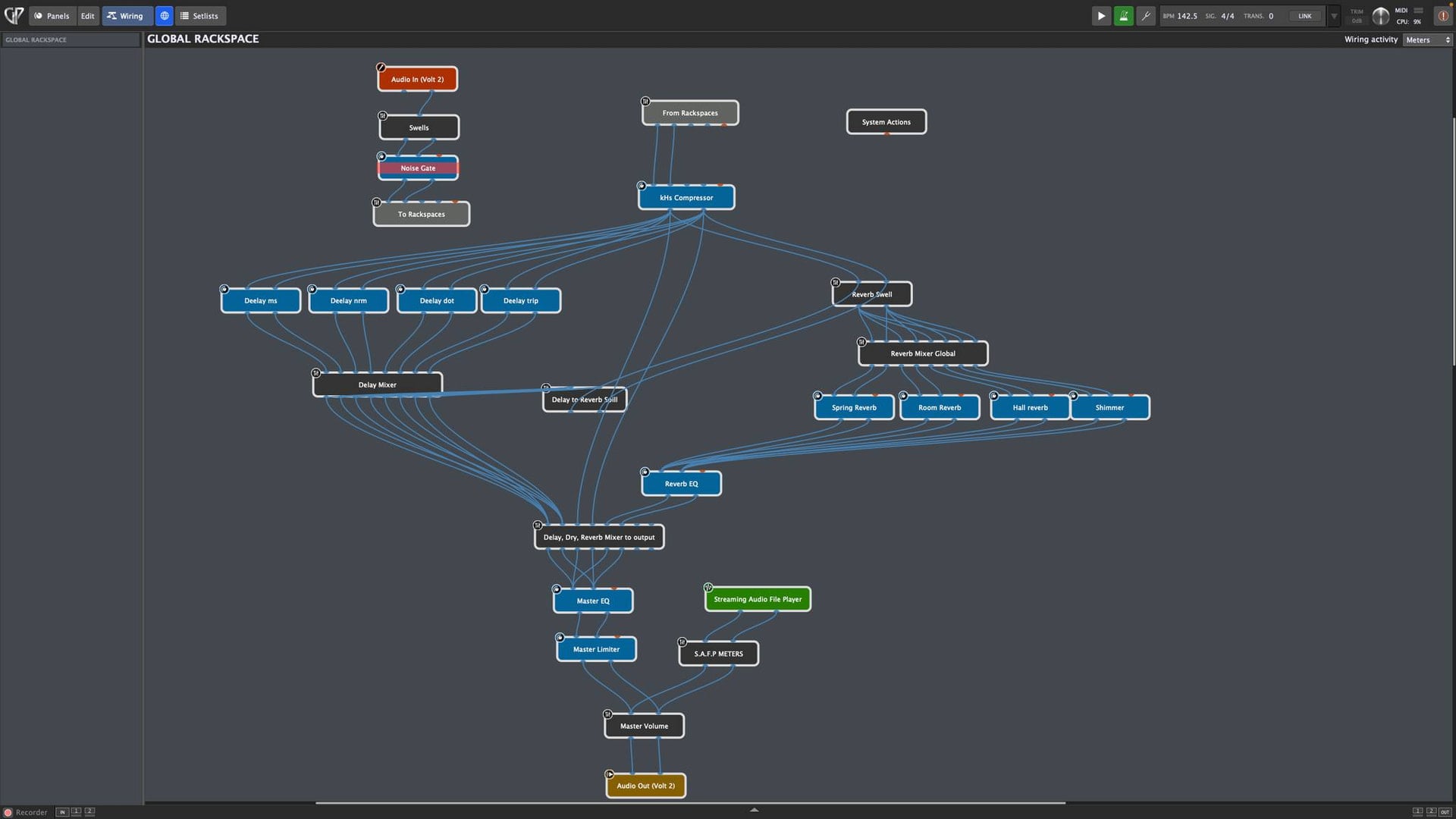Viewport: 1456px width, 819px height.
Task: Open the tuner with tuning fork icon
Action: coord(1146,16)
